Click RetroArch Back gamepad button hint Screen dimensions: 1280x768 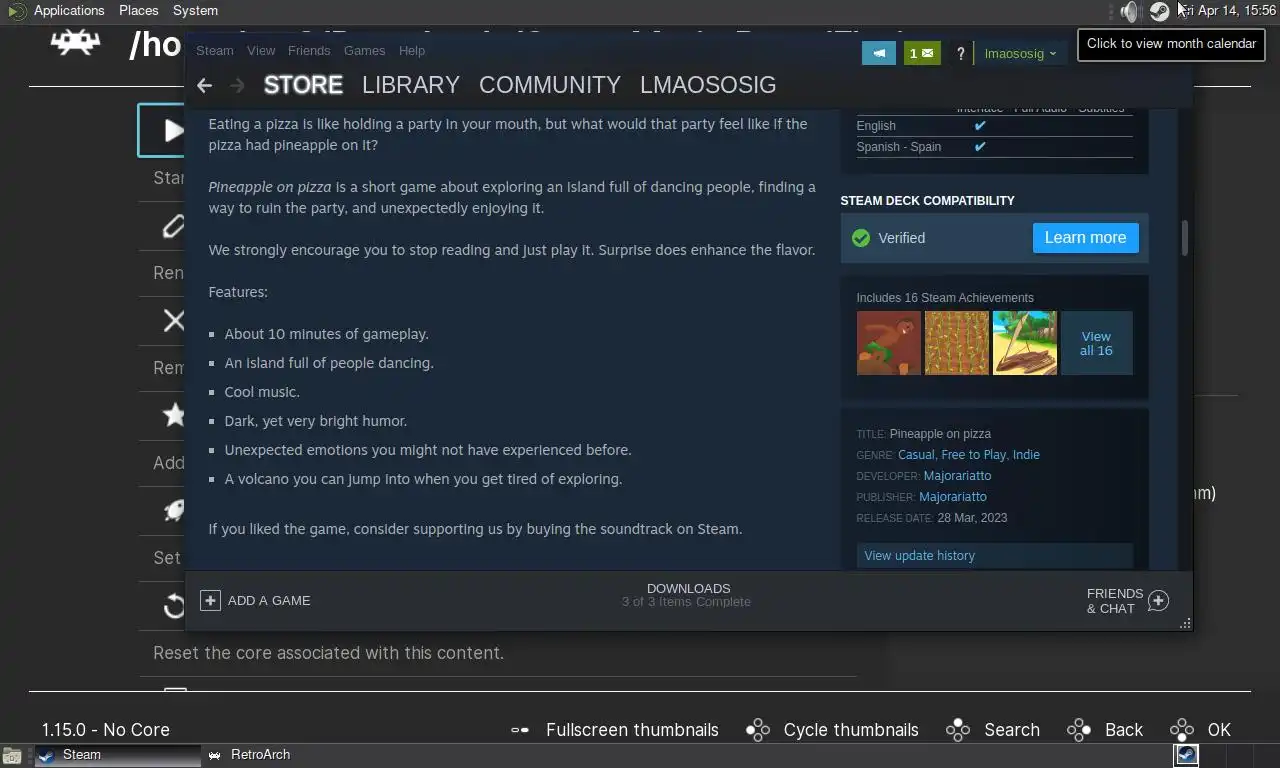tap(1105, 730)
